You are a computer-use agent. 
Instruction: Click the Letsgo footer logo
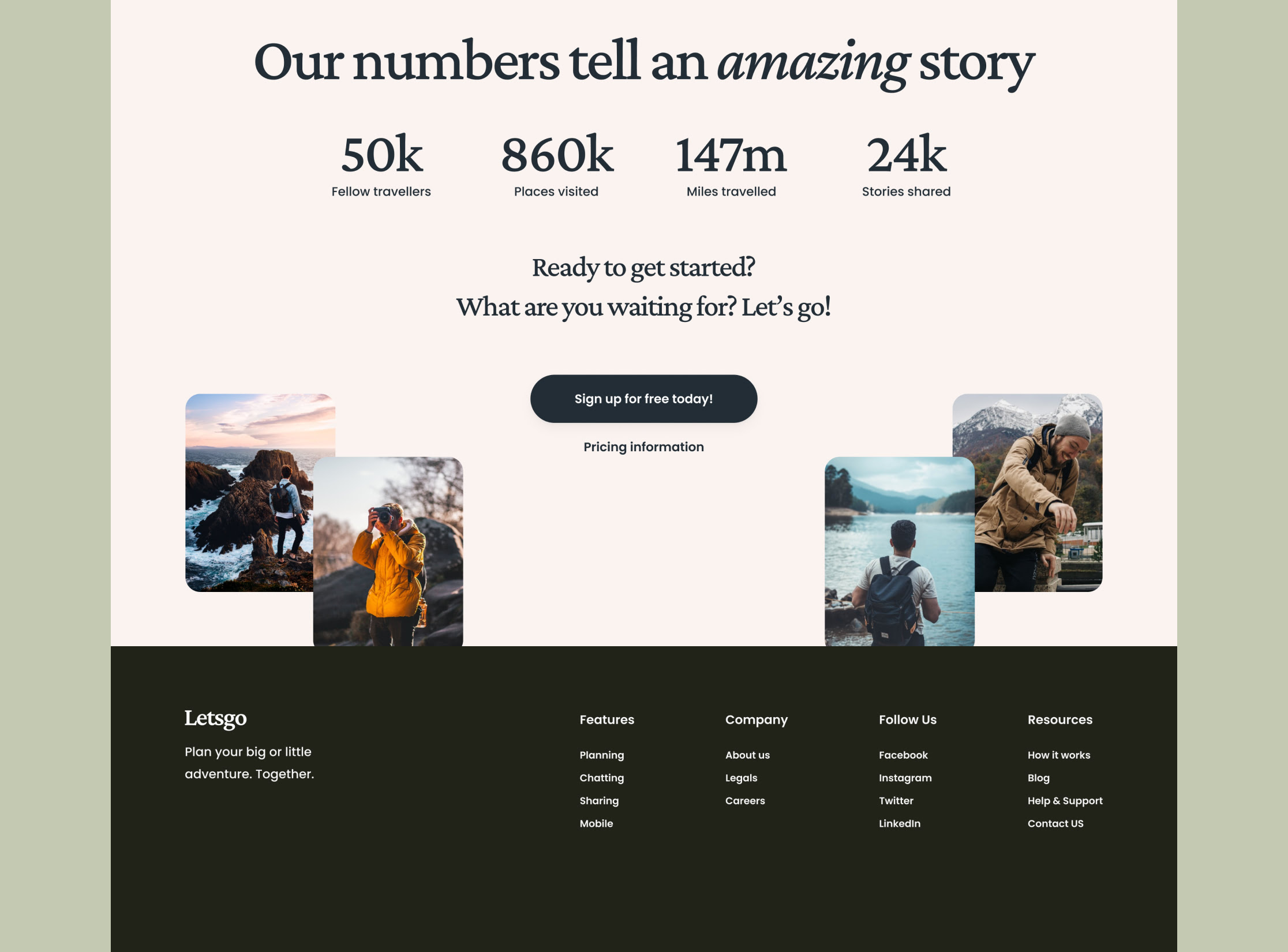[x=215, y=719]
